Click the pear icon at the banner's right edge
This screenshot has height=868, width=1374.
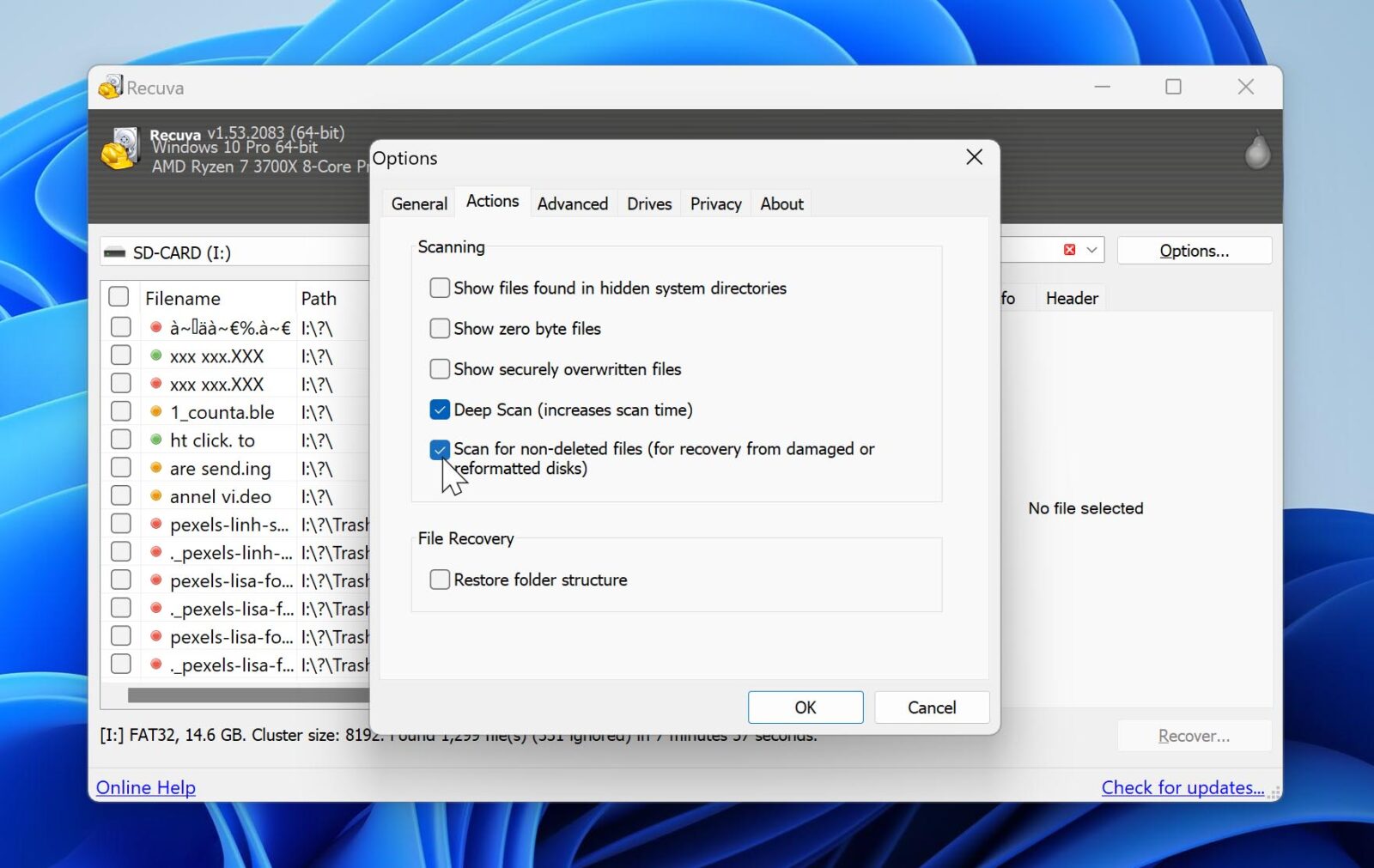click(1255, 150)
